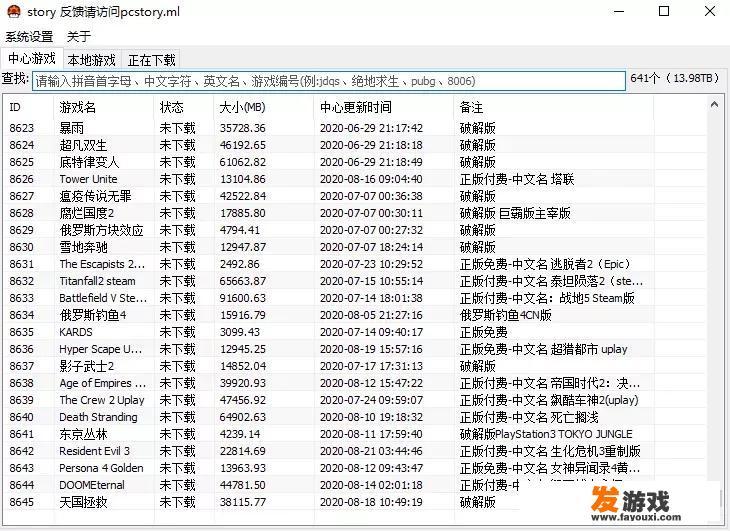Viewport: 730px width, 531px height.
Task: Focus the 查找 search input field
Action: (x=329, y=81)
